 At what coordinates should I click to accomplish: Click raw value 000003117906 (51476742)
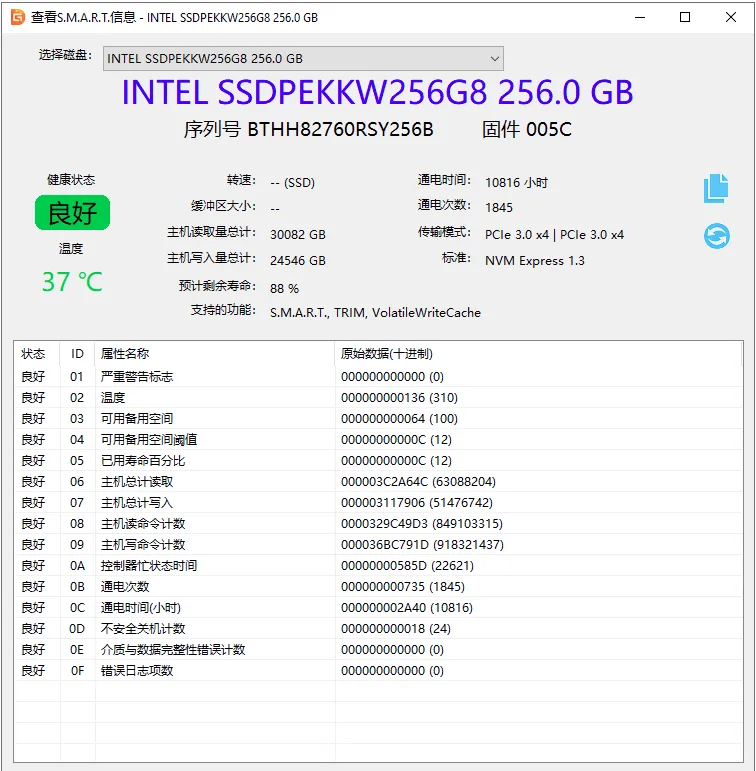[x=417, y=503]
